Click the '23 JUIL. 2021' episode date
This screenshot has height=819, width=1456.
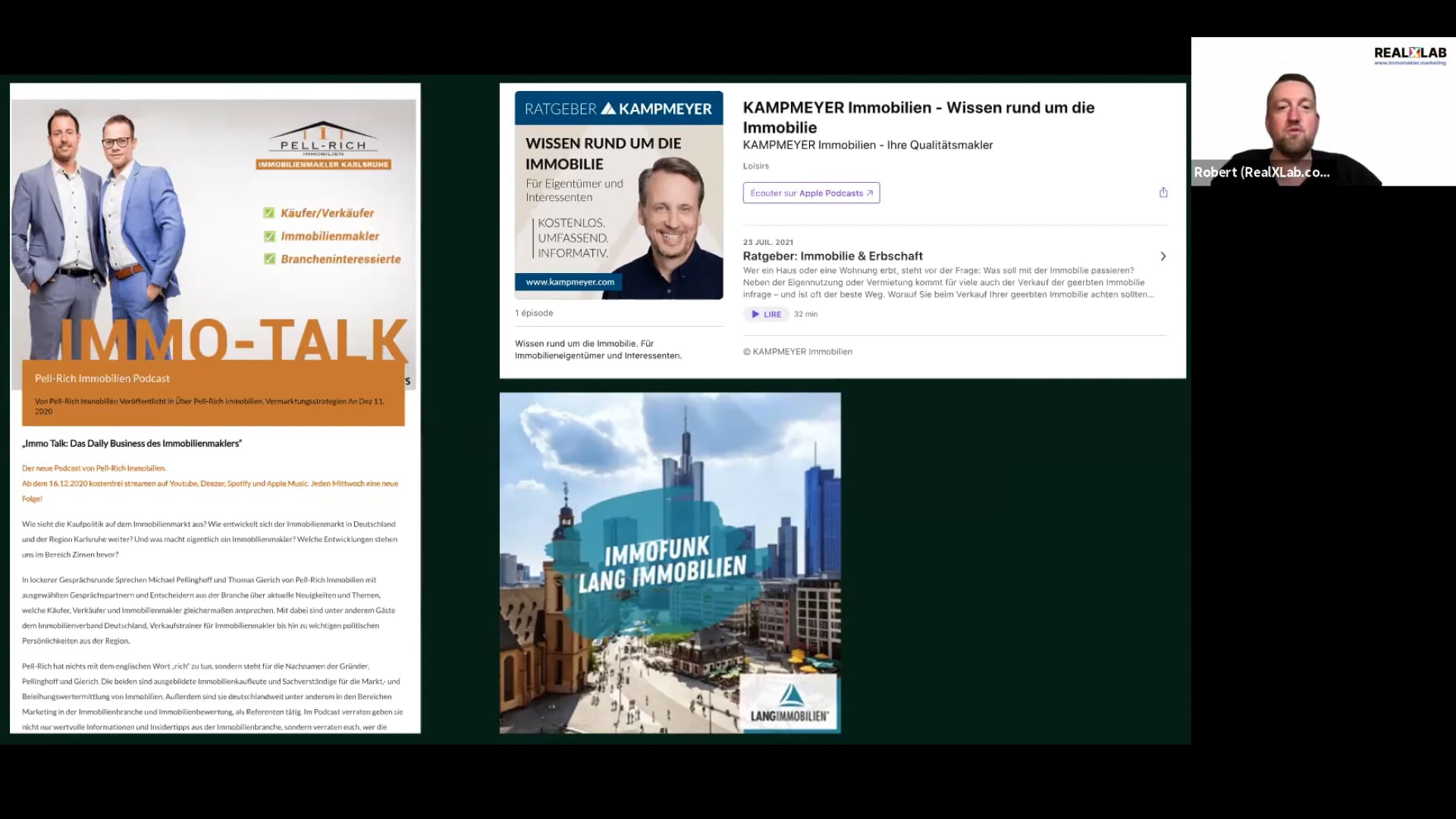click(768, 243)
